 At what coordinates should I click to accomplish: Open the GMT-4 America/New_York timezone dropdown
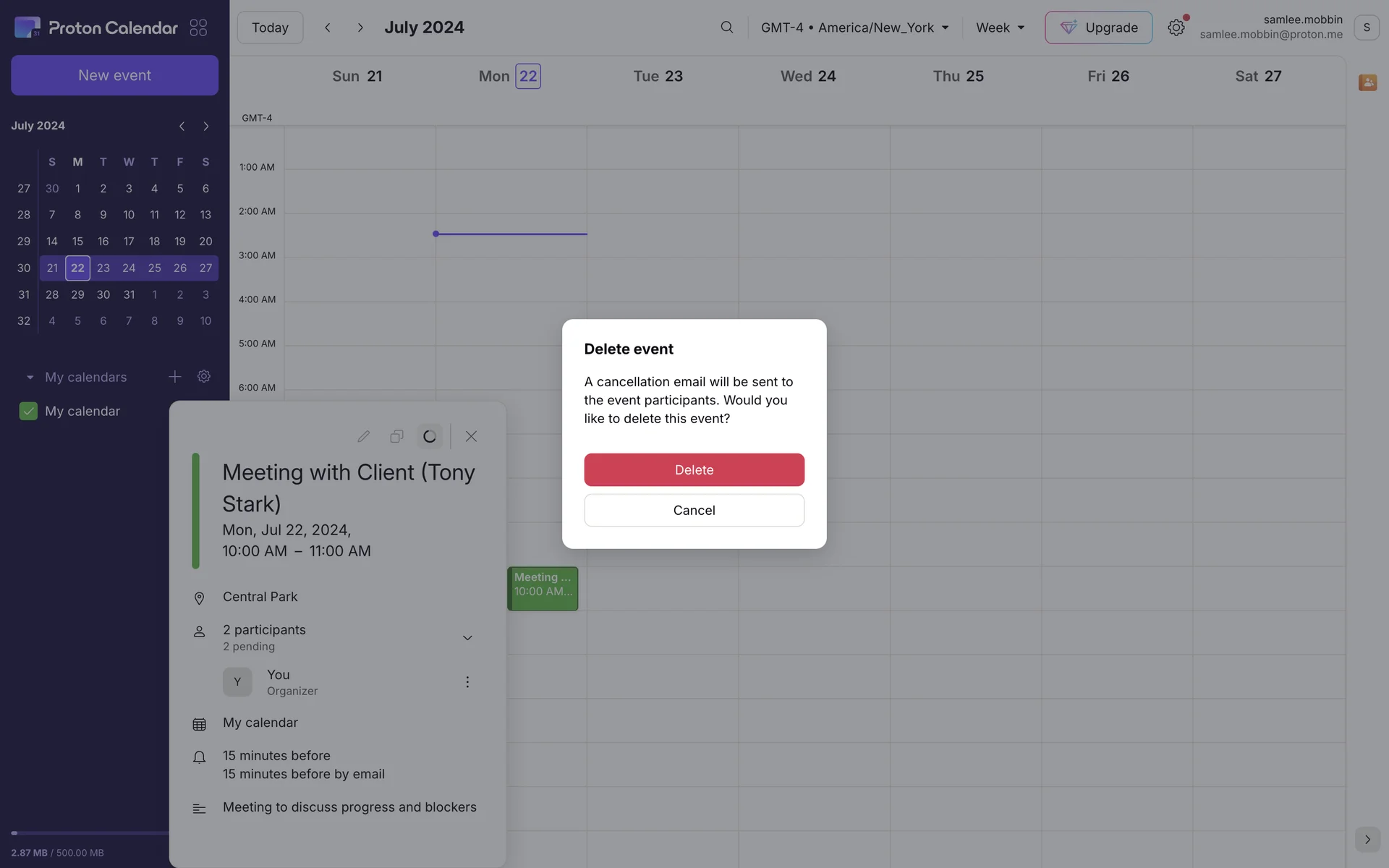(x=854, y=27)
